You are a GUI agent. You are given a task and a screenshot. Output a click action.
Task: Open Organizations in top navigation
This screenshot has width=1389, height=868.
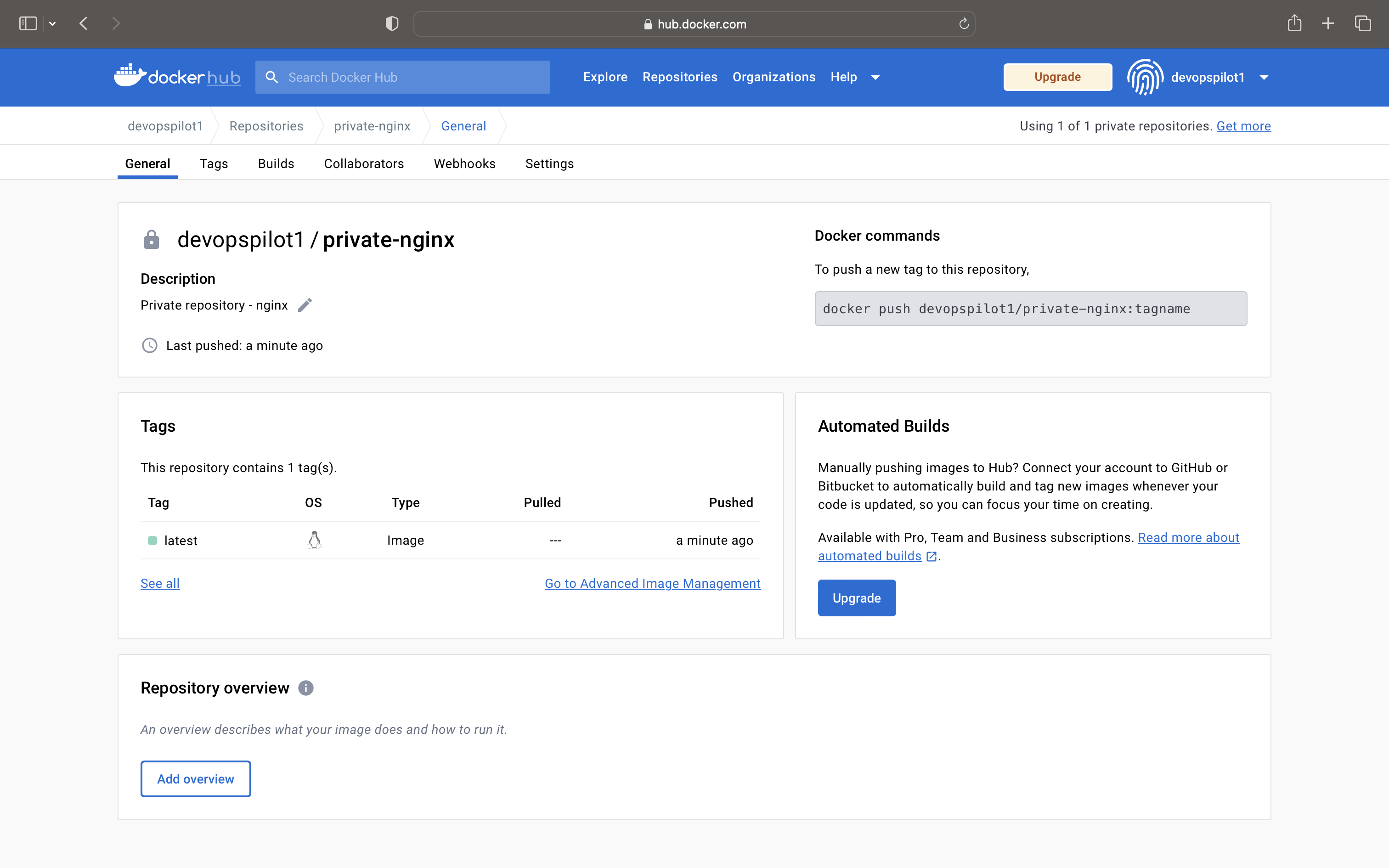coord(774,77)
